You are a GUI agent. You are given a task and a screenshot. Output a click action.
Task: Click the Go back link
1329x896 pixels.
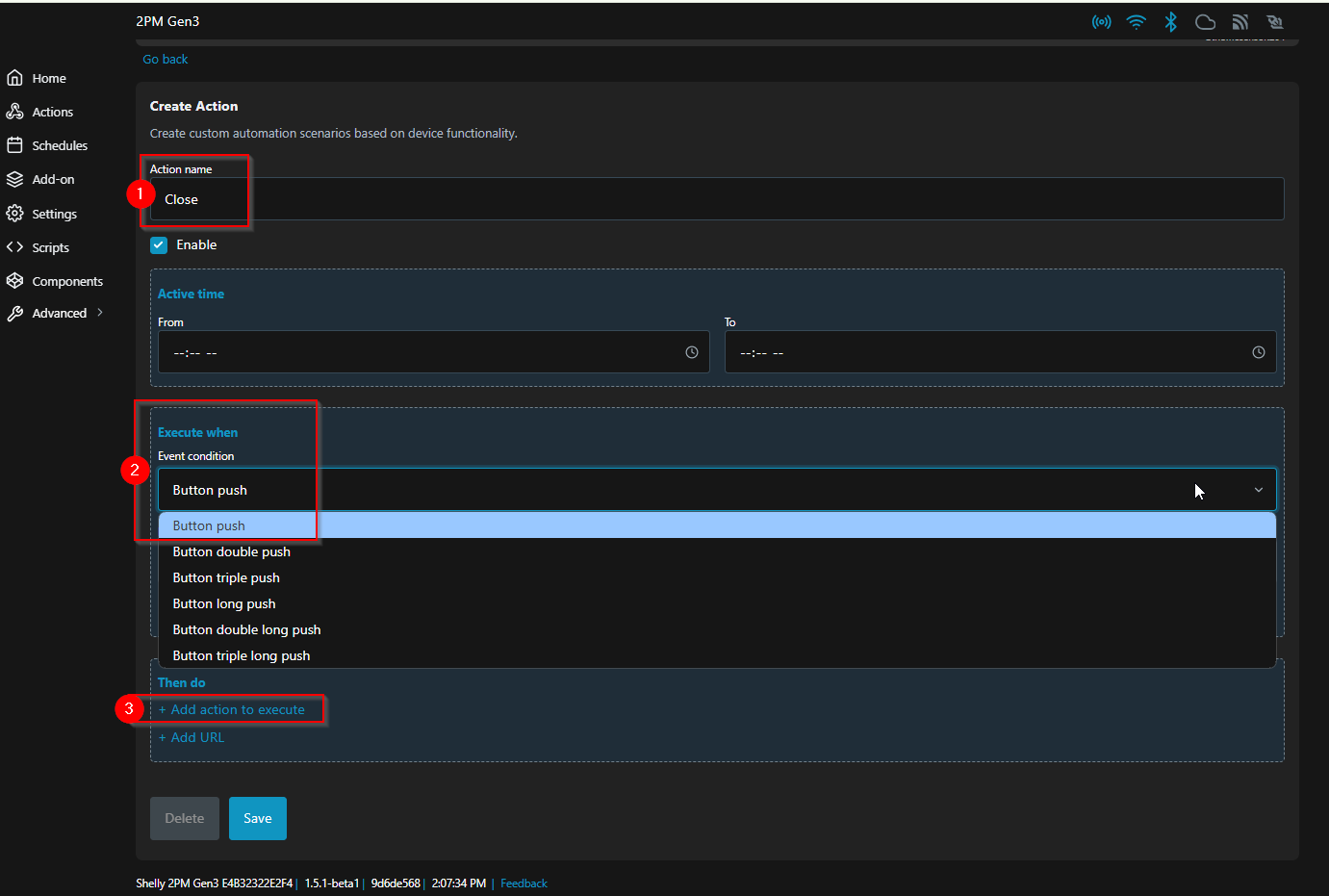pos(166,59)
